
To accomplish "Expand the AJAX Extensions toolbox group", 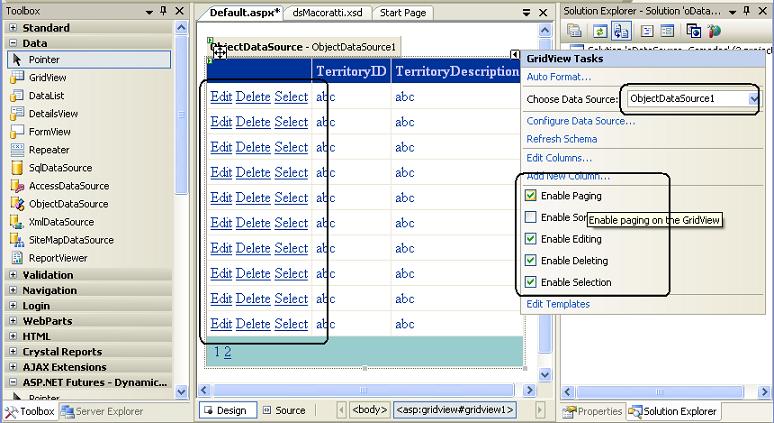I will pyautogui.click(x=13, y=367).
